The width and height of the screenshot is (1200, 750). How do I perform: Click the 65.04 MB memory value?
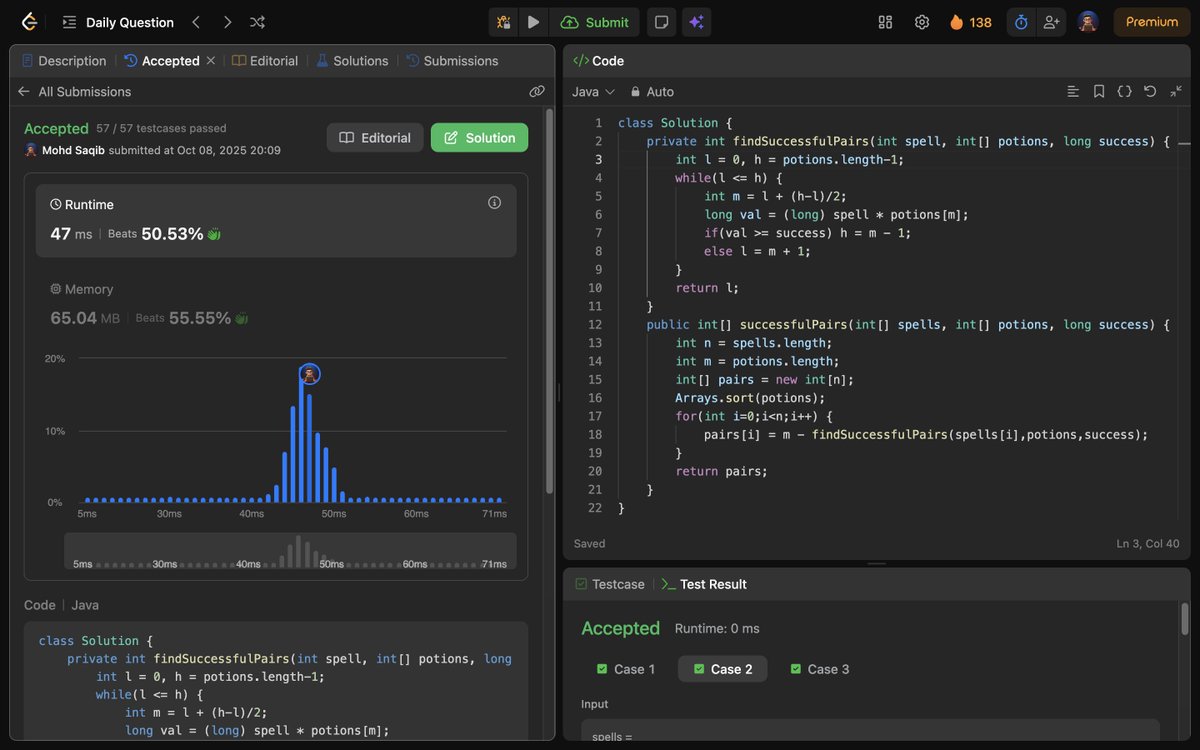85,318
